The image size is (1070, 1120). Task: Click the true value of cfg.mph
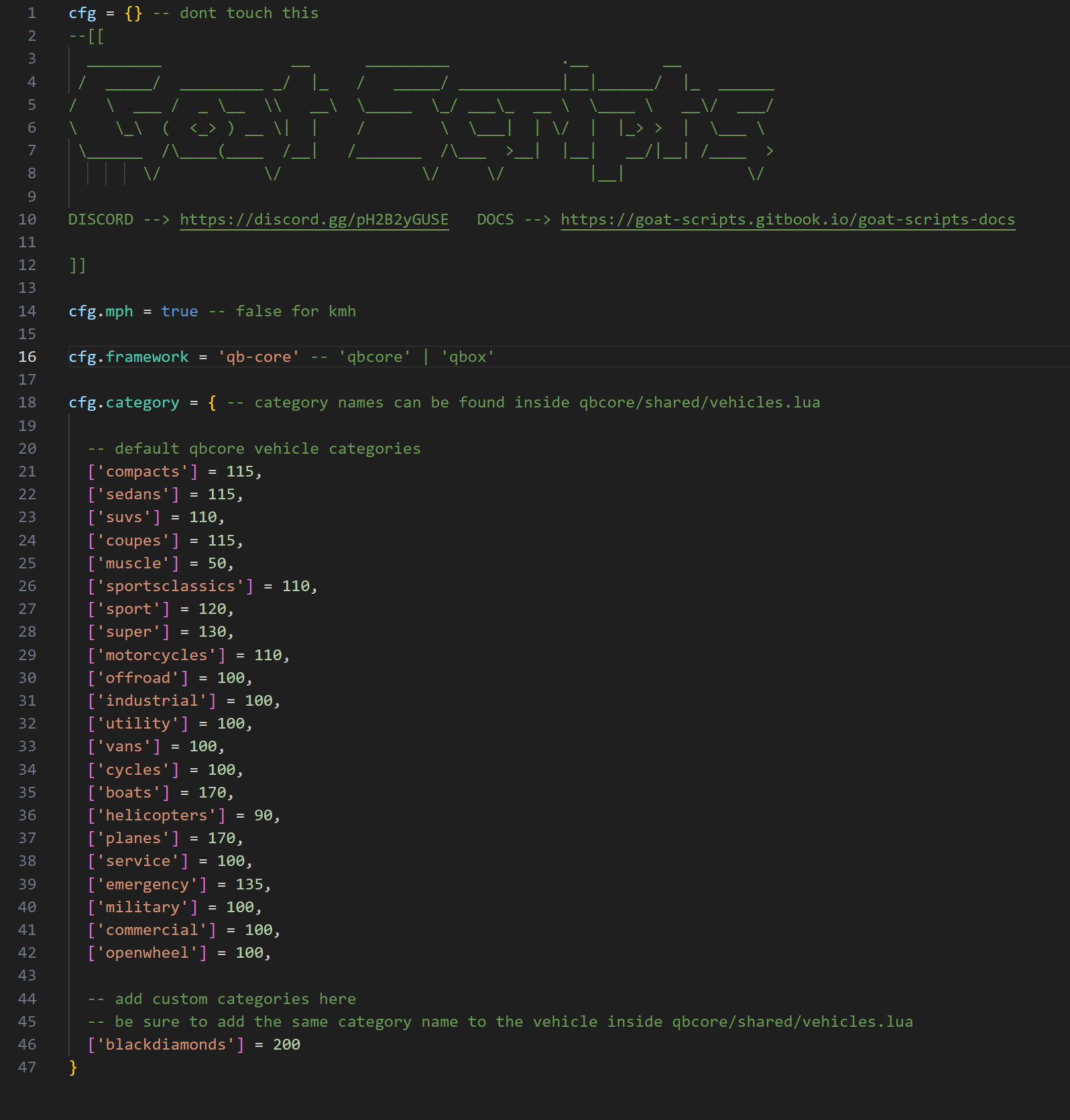179,312
